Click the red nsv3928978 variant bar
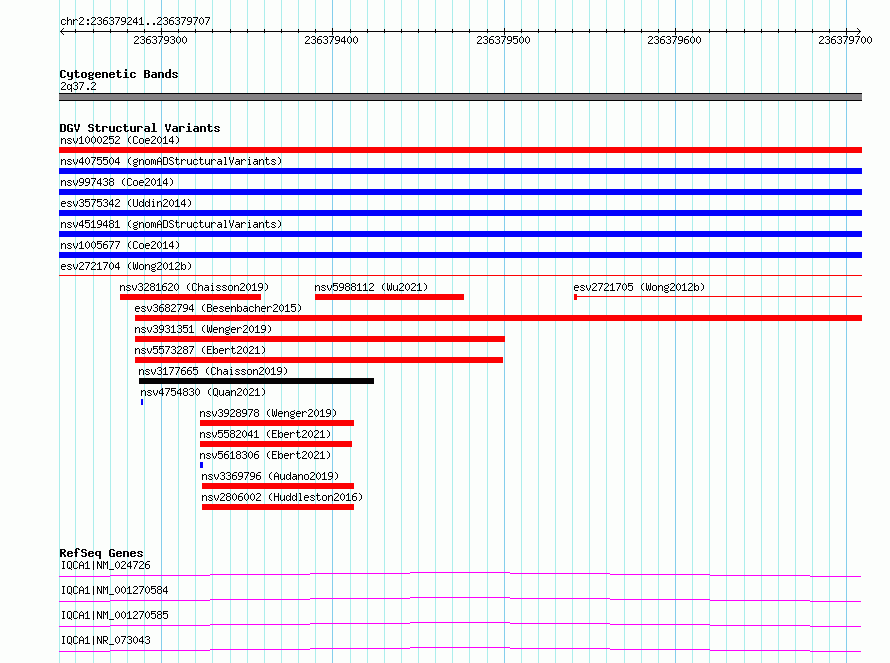The height and width of the screenshot is (663, 890). [x=277, y=423]
